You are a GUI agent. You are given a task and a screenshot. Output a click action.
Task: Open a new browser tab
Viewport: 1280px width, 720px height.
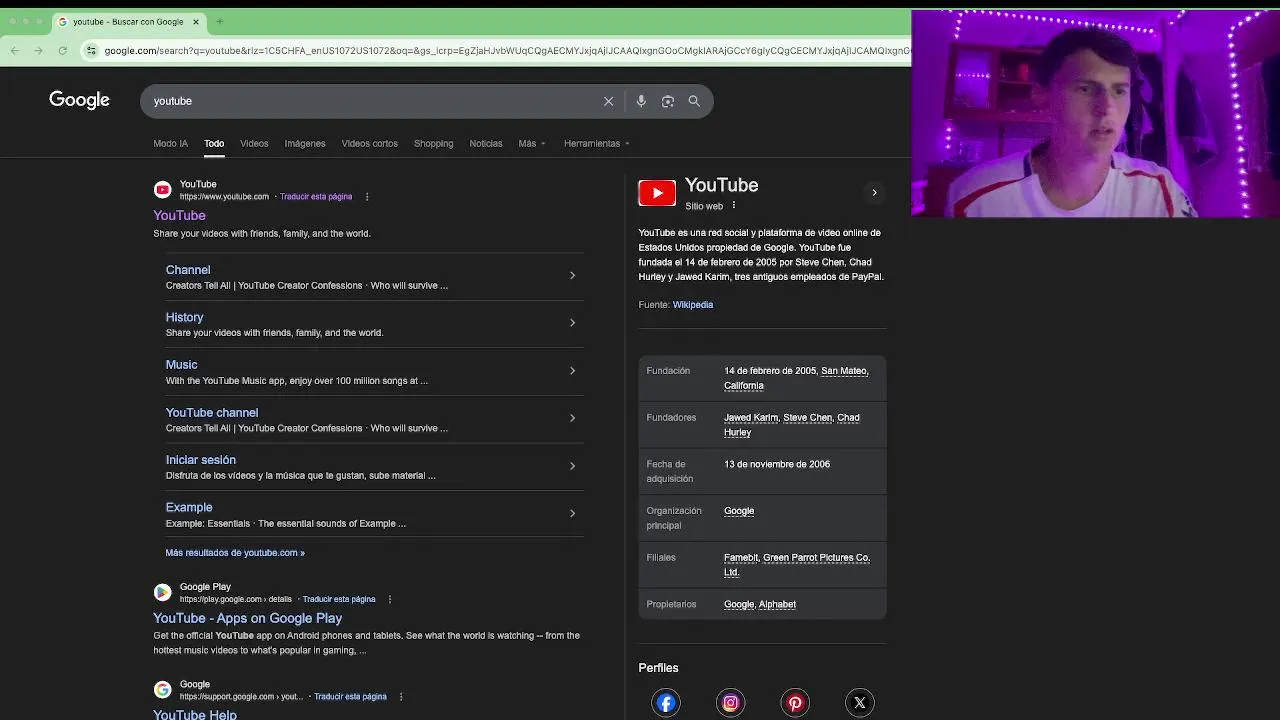[x=220, y=21]
